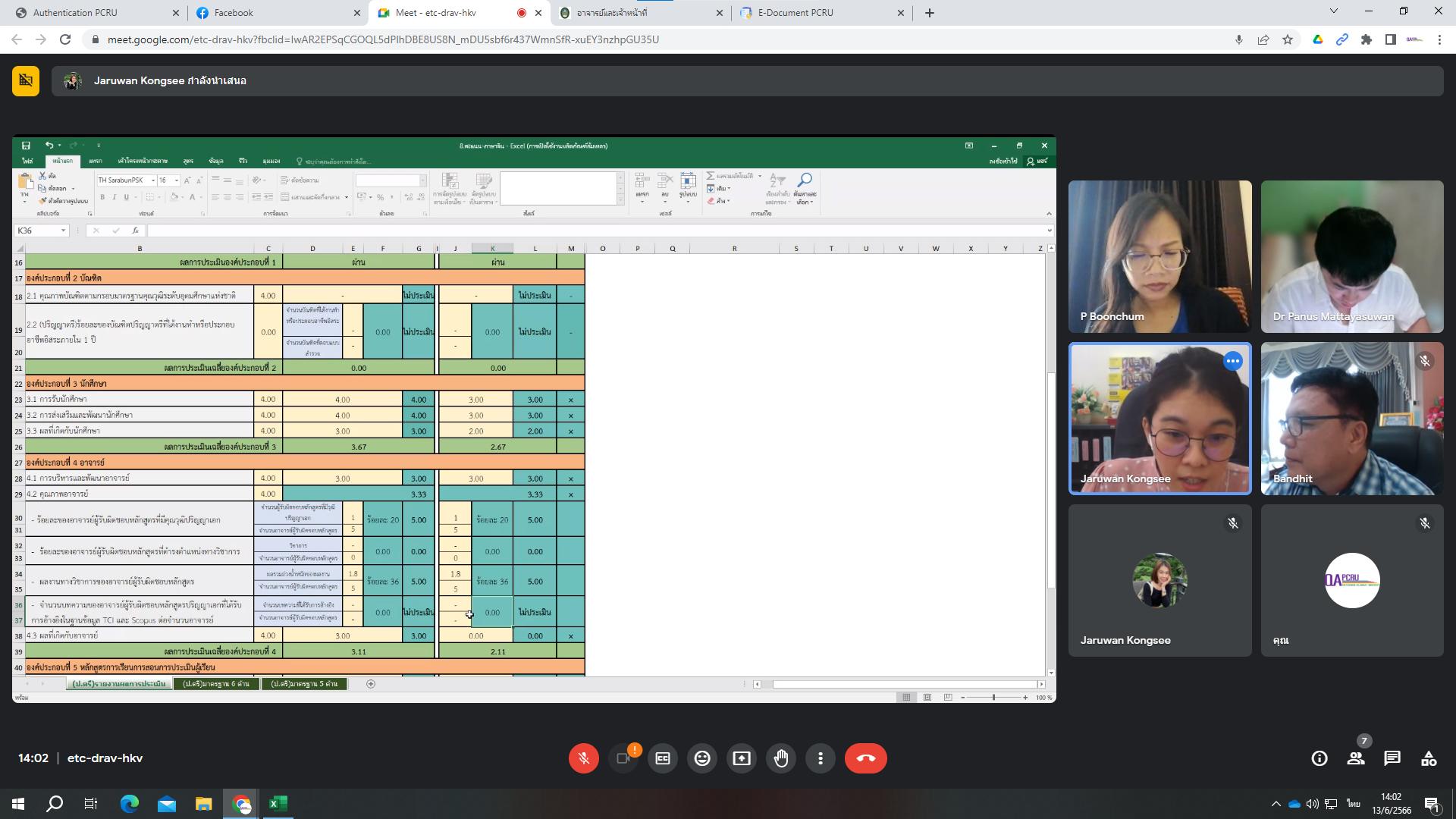The width and height of the screenshot is (1456, 819).
Task: Show hidden system tray icons
Action: 1276,804
